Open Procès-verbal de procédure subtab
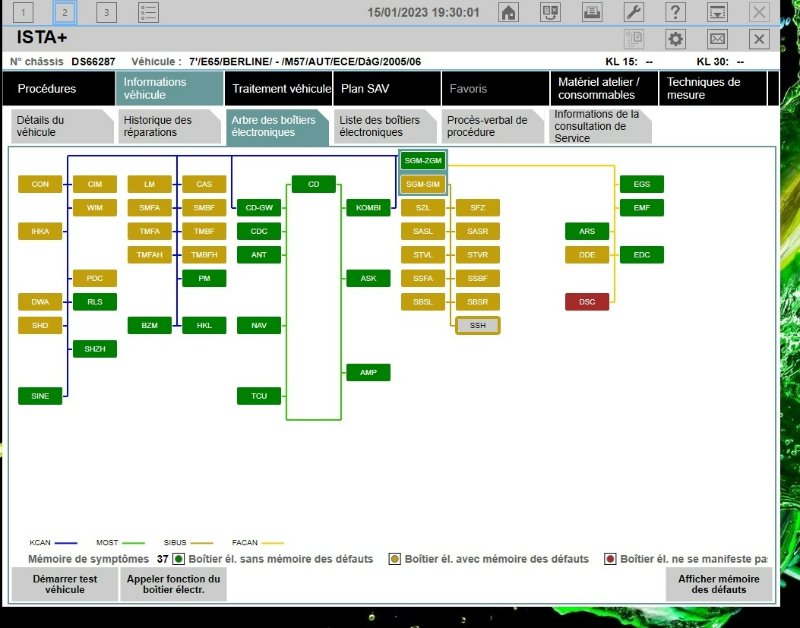The image size is (800, 628). point(493,126)
